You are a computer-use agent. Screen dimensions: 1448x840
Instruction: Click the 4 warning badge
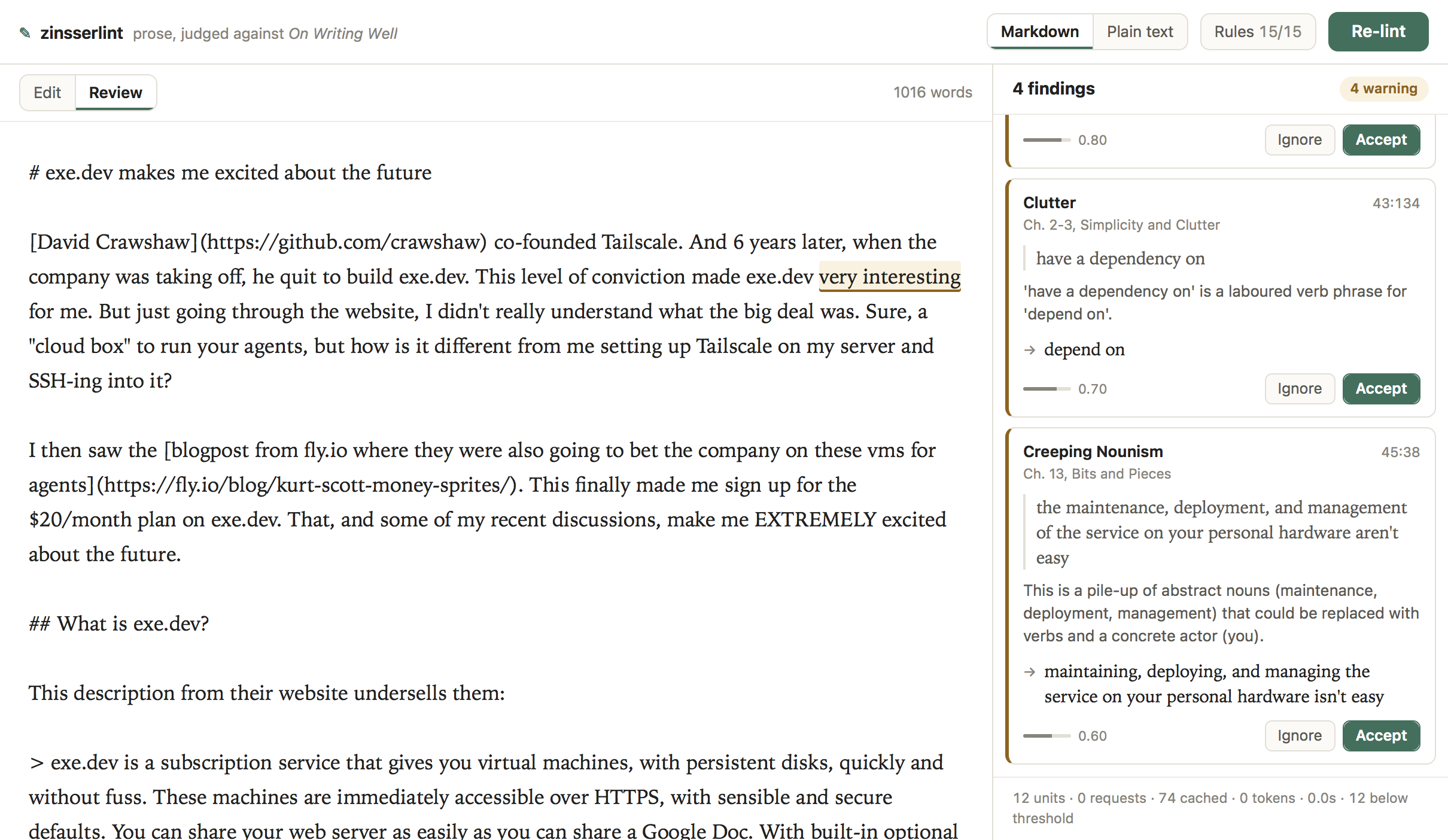point(1383,89)
